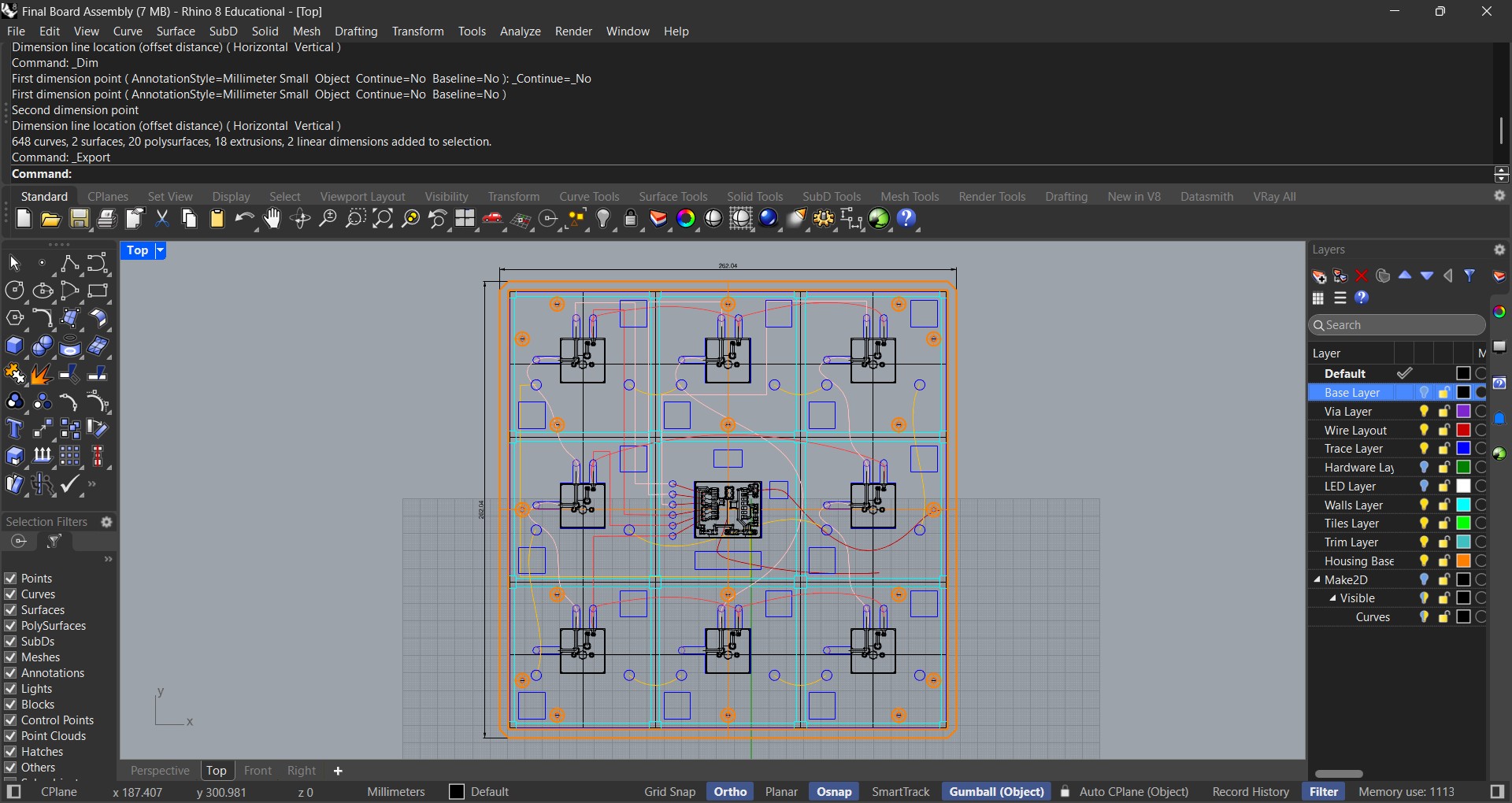This screenshot has height=803, width=1512.
Task: Move layer up with blue up arrow
Action: point(1405,276)
